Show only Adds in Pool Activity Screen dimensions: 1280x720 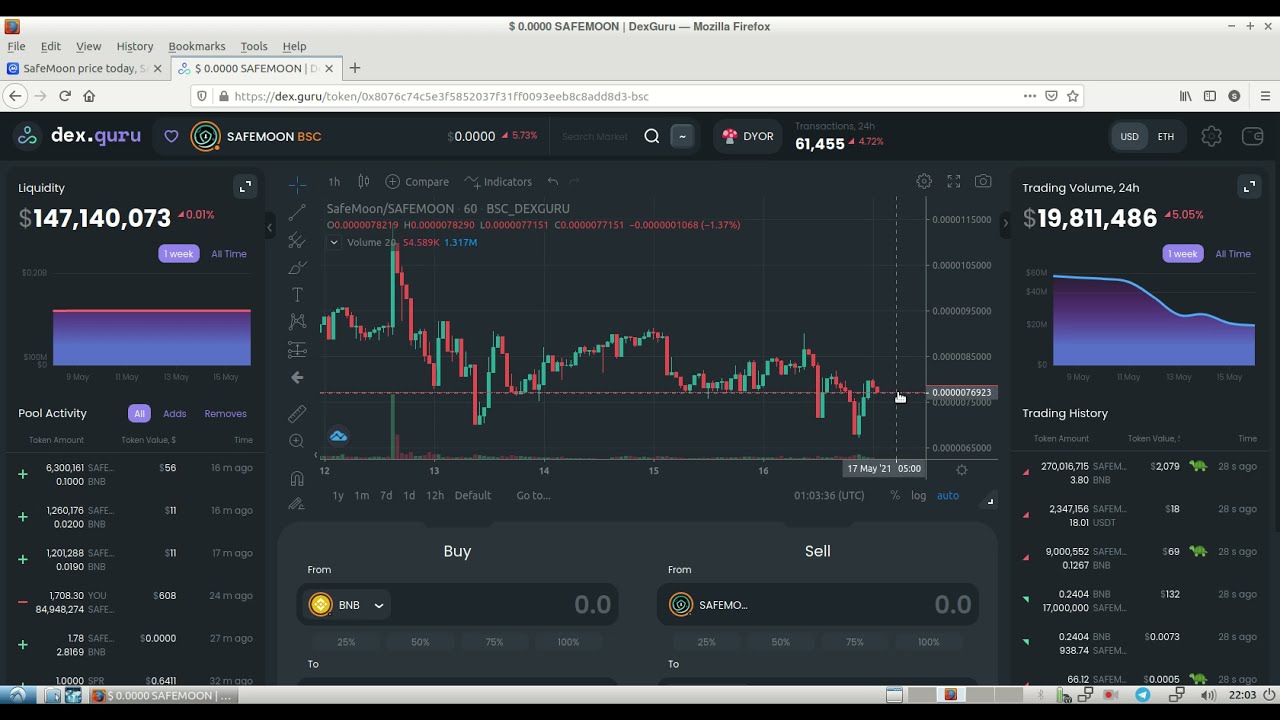(x=175, y=414)
